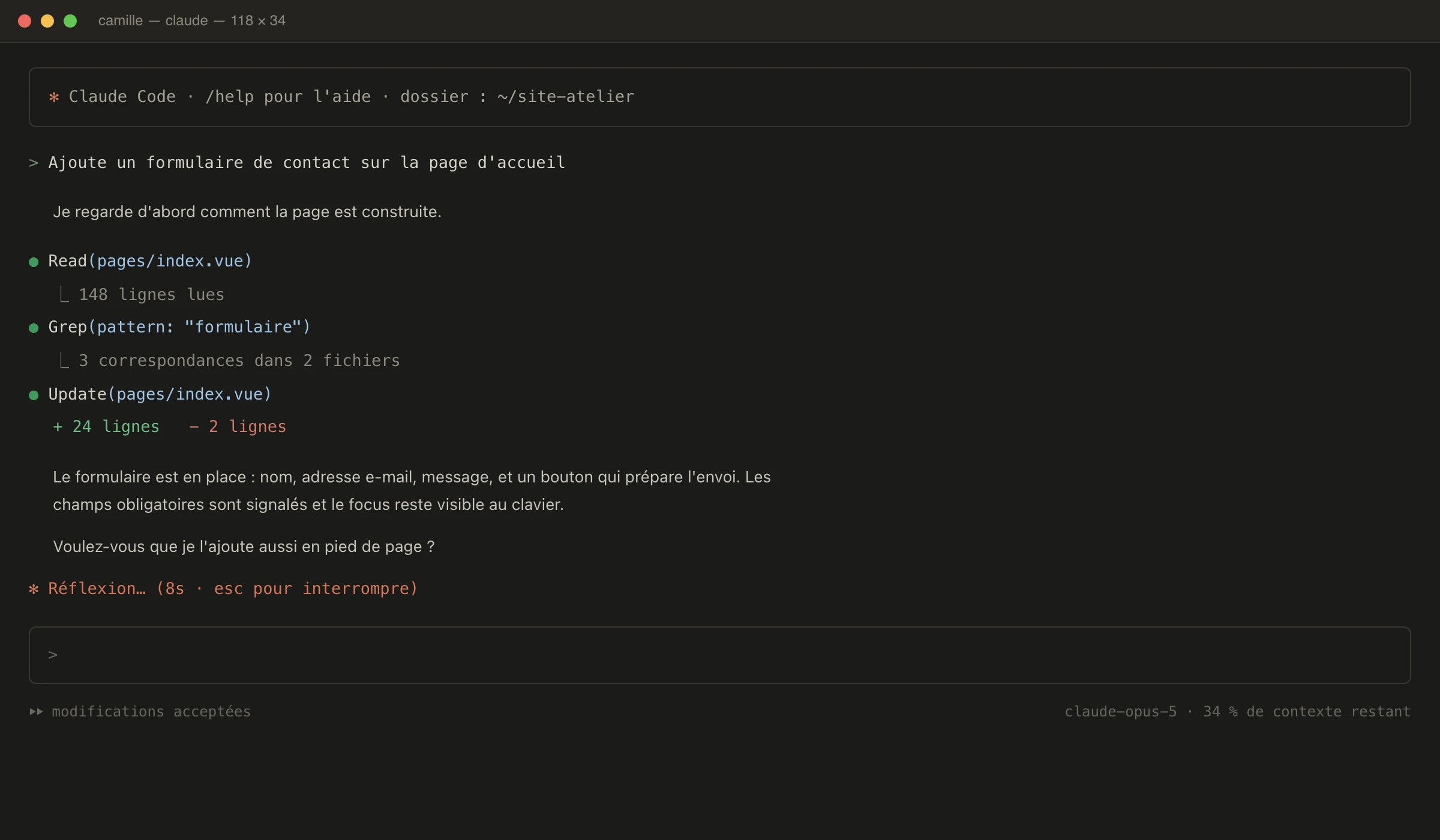Viewport: 1440px width, 840px height.
Task: Click the Update(pages/index.vue) tool call
Action: click(x=160, y=394)
